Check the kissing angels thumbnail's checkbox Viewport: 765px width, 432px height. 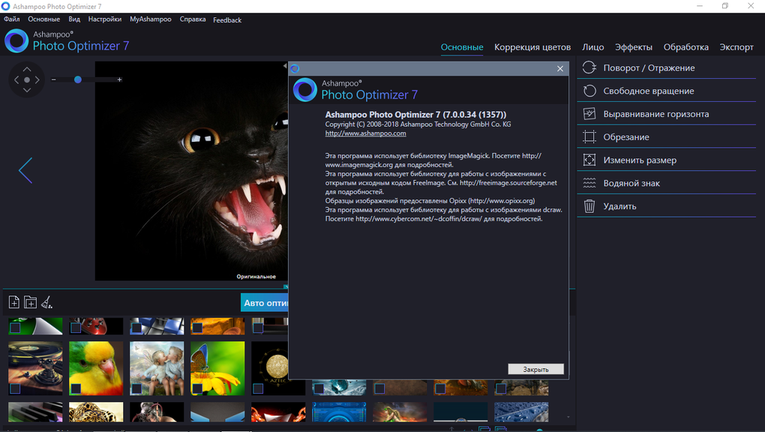coord(137,389)
